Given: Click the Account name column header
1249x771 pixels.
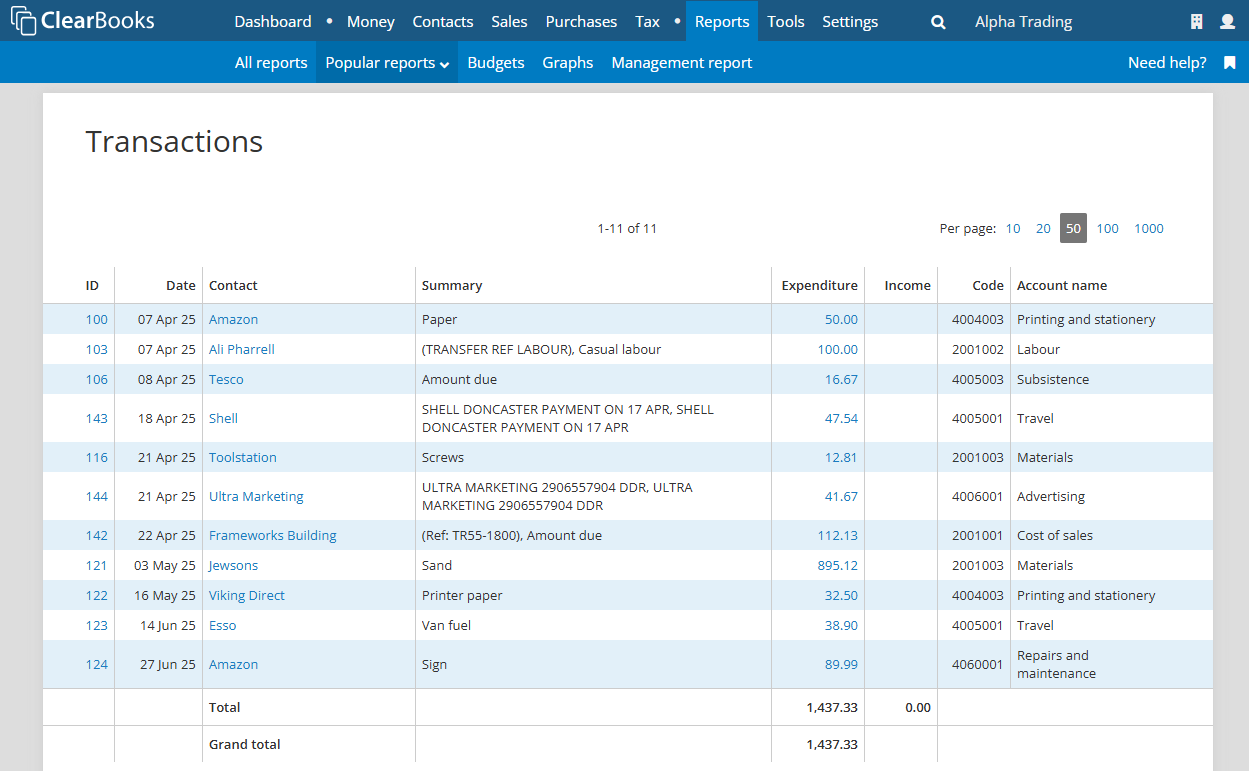Looking at the screenshot, I should pos(1062,286).
